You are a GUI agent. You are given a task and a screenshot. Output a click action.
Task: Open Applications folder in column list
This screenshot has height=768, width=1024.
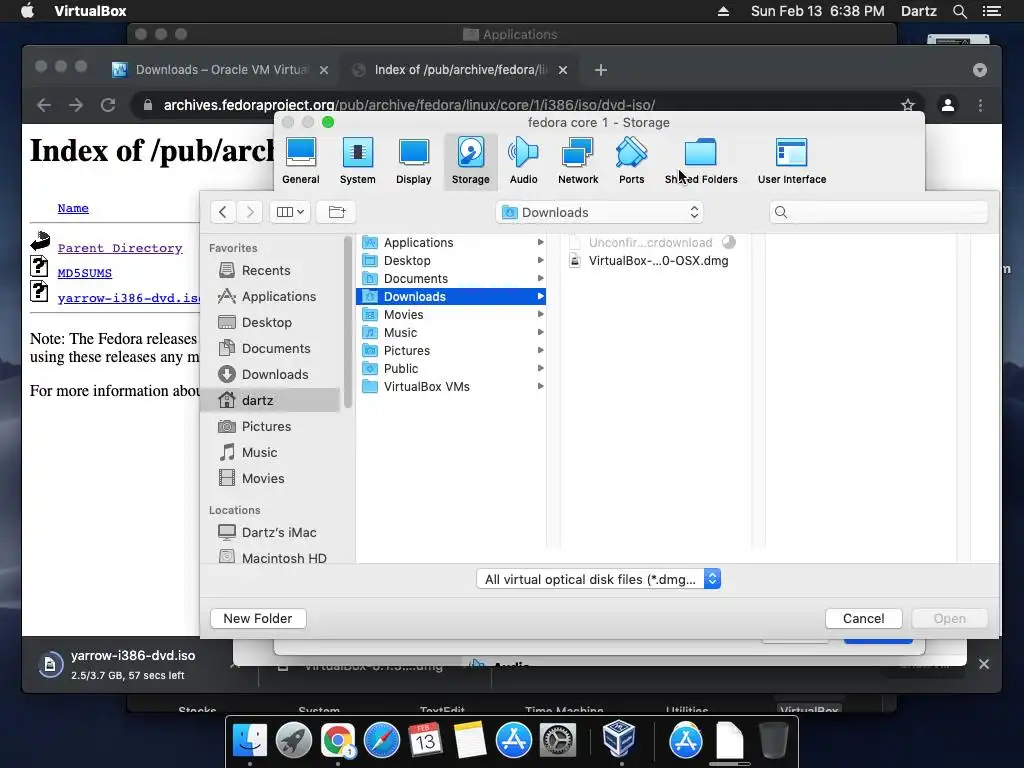451,242
